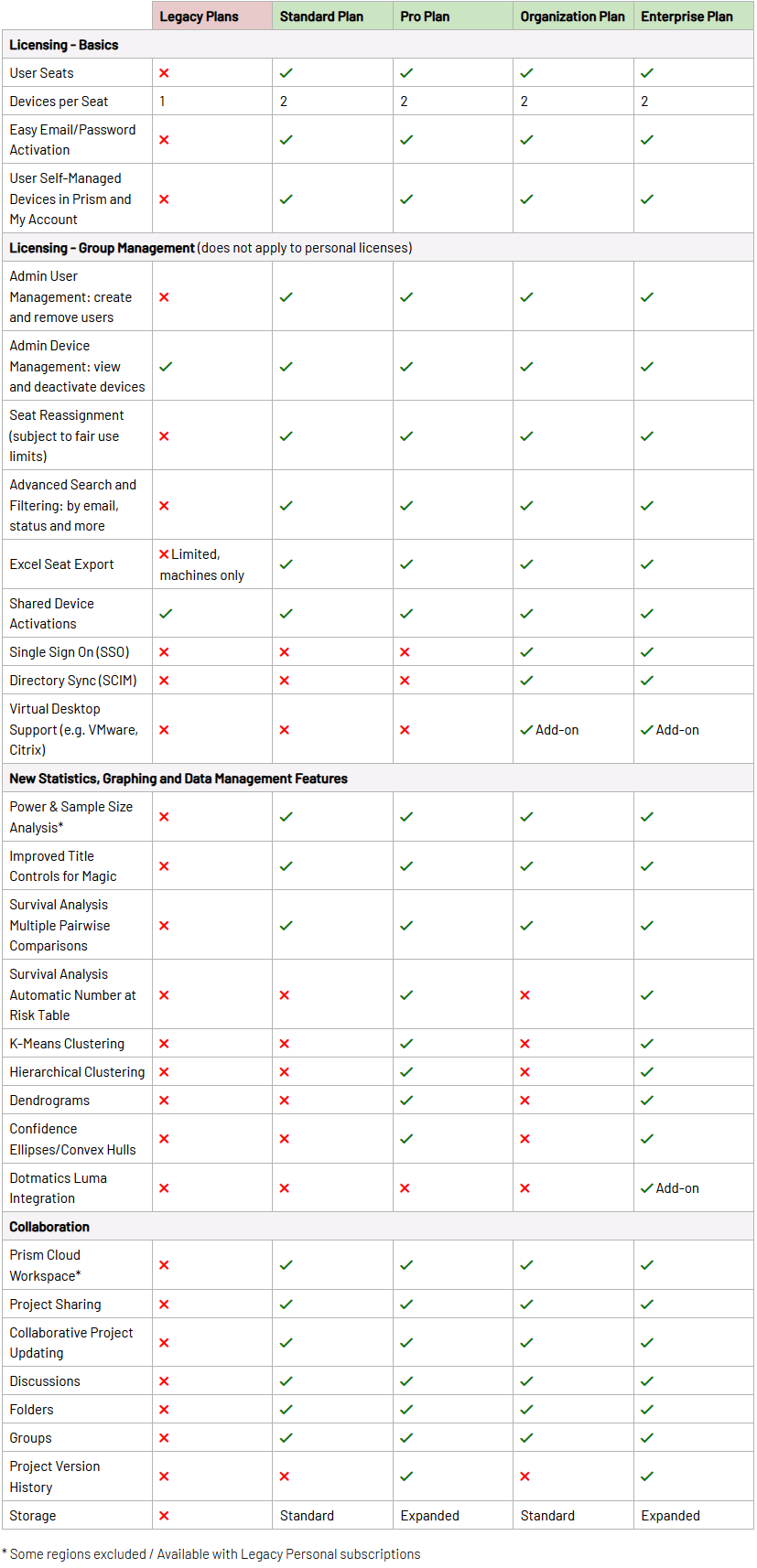This screenshot has height=1568, width=757.
Task: Click the Organization Plan checkmark for Directory Sync (SCIM)
Action: click(x=526, y=681)
